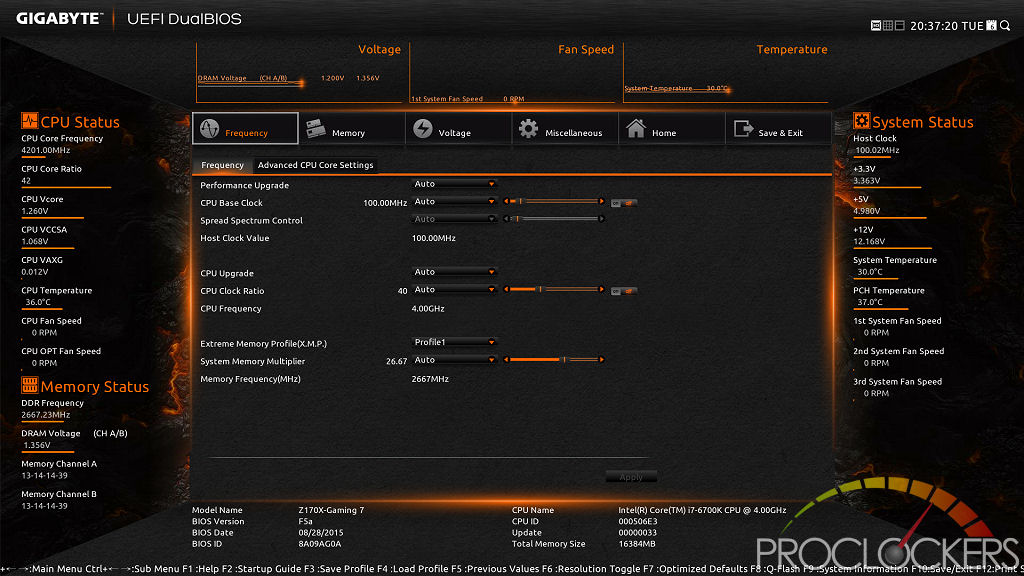Go to the Home menu
This screenshot has height=576, width=1024.
tap(671, 129)
